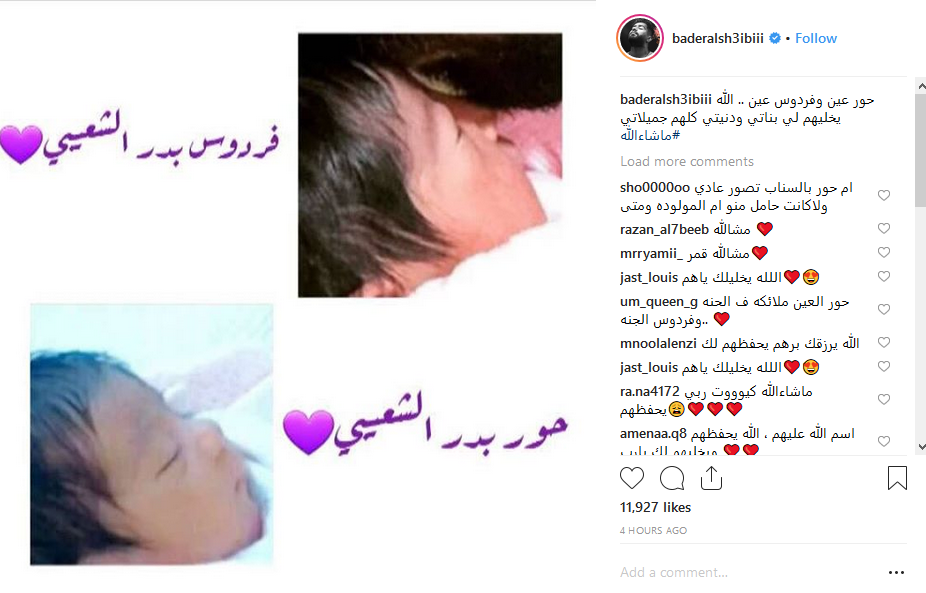Click the Add a comment field
Viewport: 926px width, 593px height.
(750, 572)
